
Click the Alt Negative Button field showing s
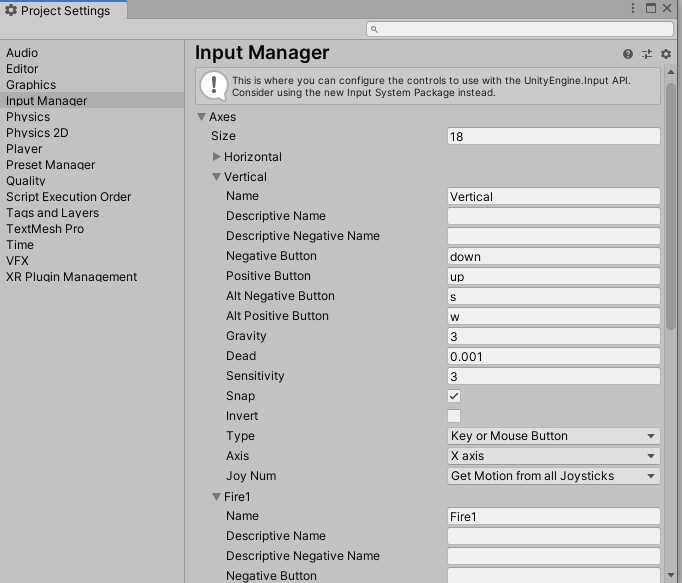point(554,296)
